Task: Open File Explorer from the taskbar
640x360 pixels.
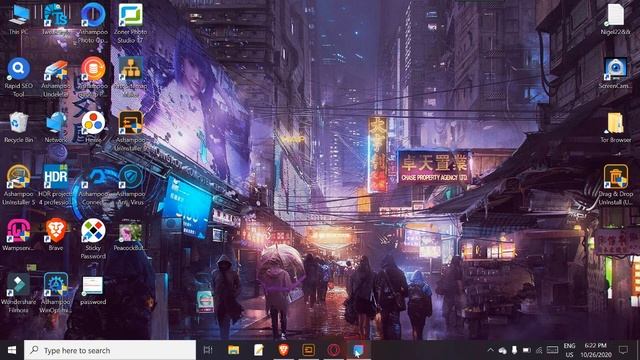Action: click(x=233, y=350)
